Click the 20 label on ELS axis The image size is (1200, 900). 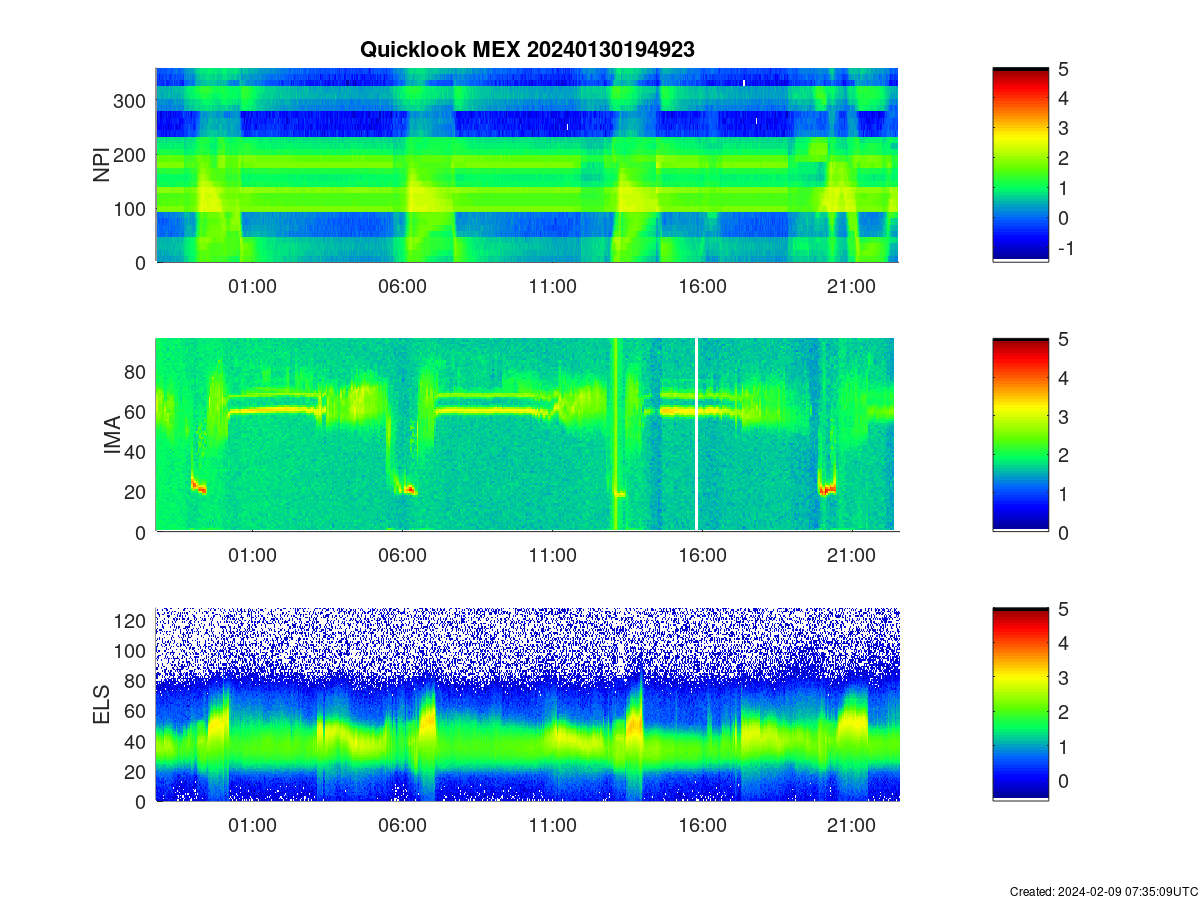pos(137,771)
